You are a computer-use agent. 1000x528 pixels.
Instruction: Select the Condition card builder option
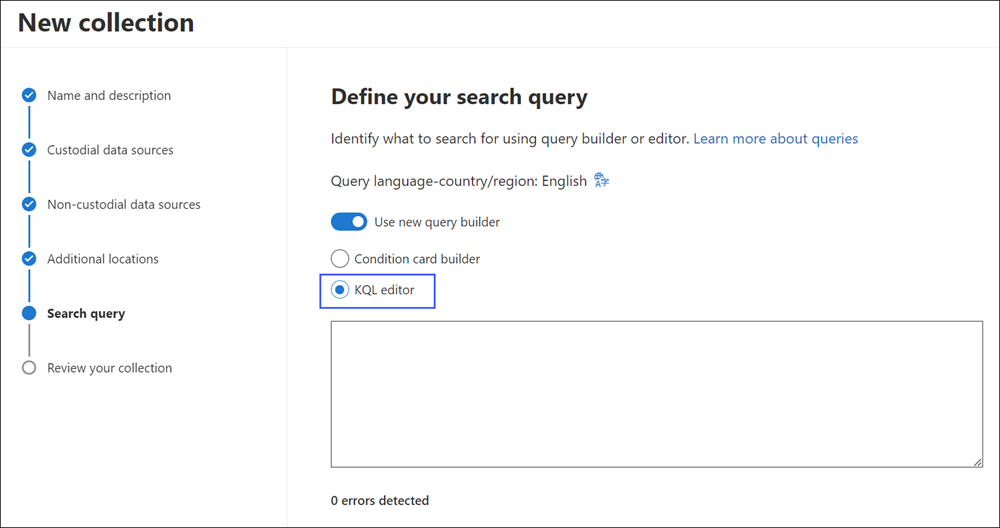tap(340, 259)
